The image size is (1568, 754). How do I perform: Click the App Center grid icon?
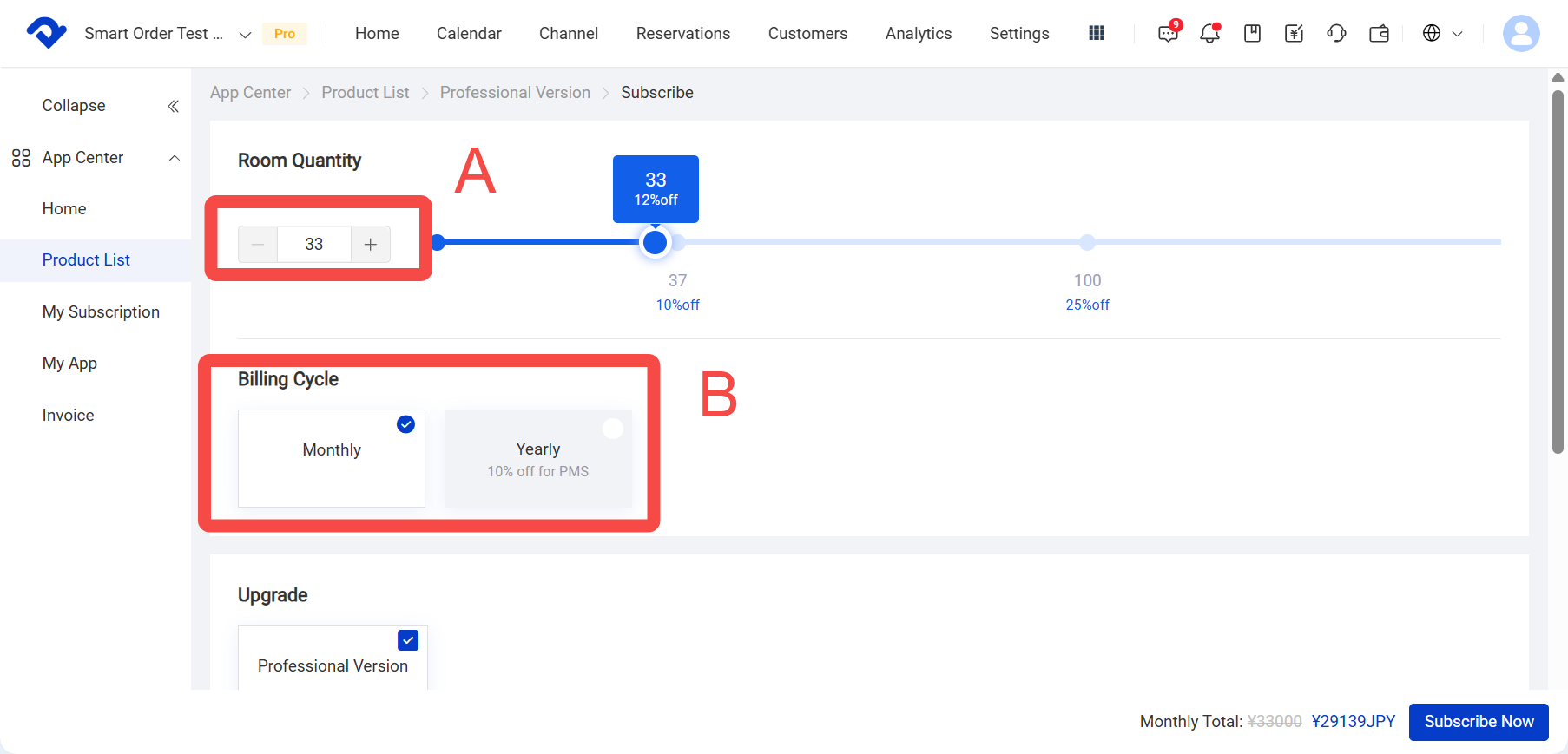[21, 158]
